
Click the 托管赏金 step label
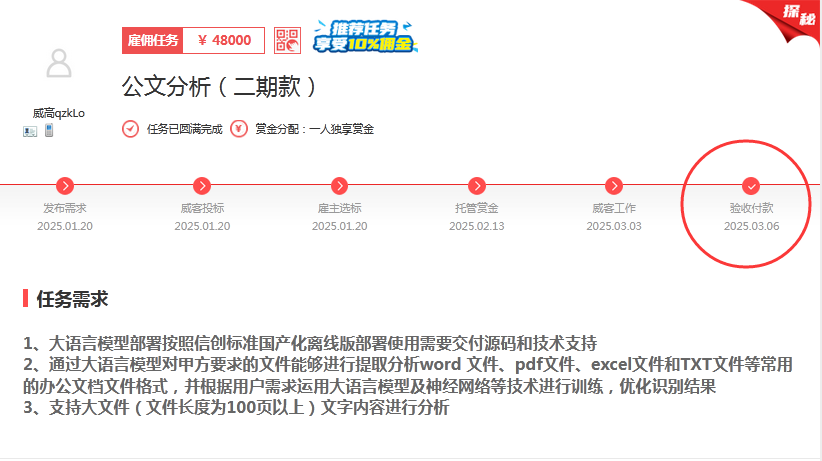coord(477,208)
